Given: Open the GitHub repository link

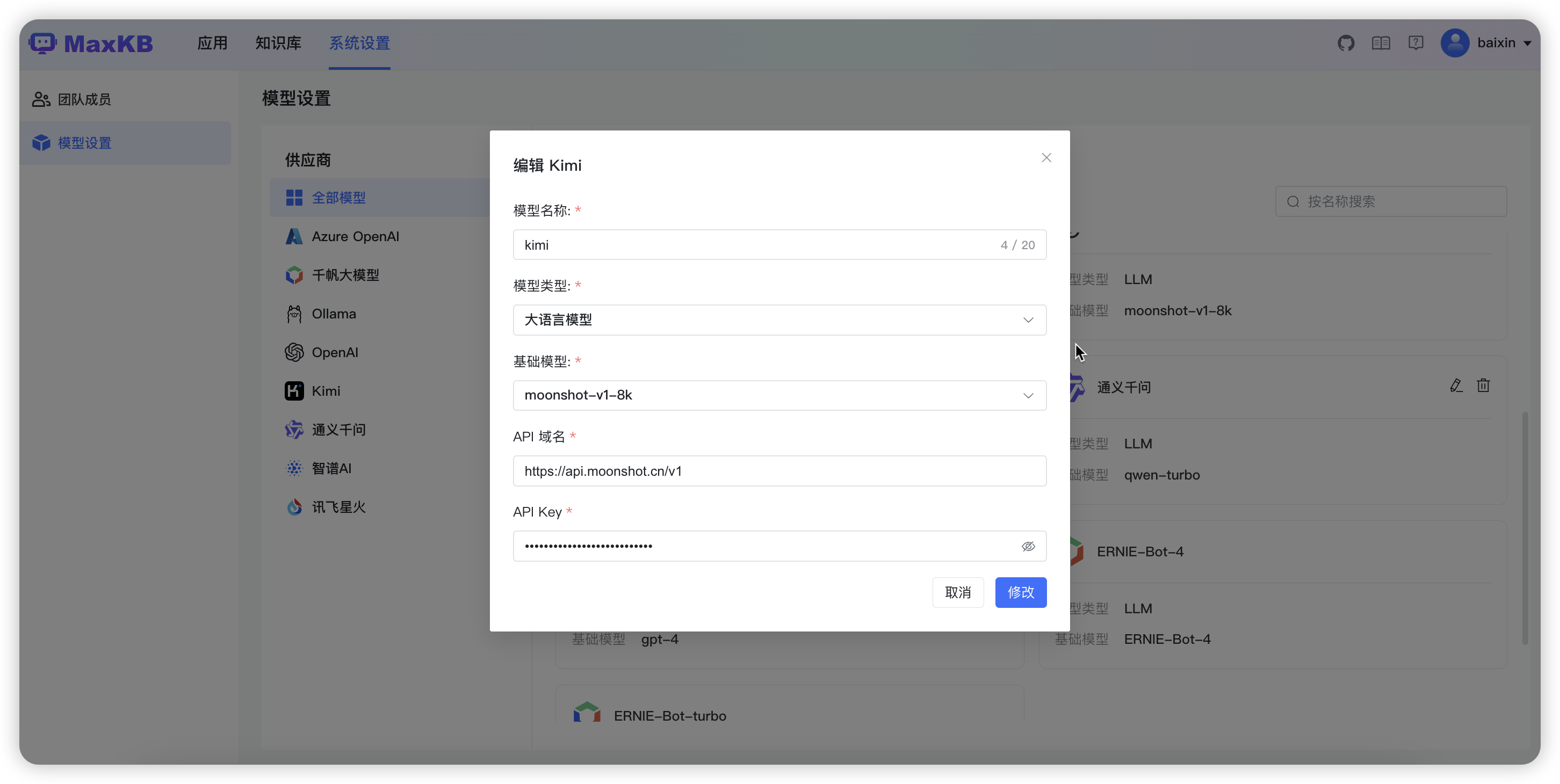Looking at the screenshot, I should (1346, 42).
